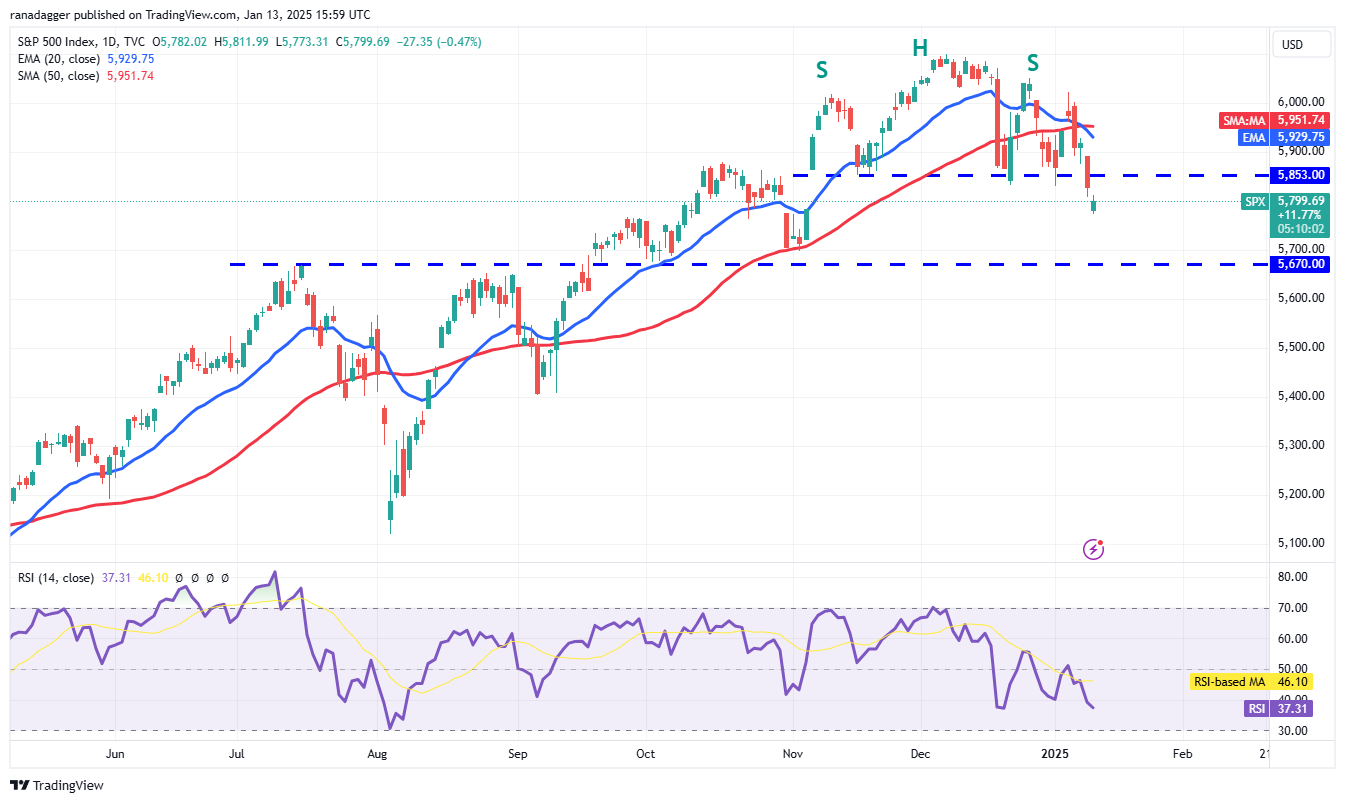
Task: Click the 50.00 RSI axis label
Action: click(x=1292, y=669)
